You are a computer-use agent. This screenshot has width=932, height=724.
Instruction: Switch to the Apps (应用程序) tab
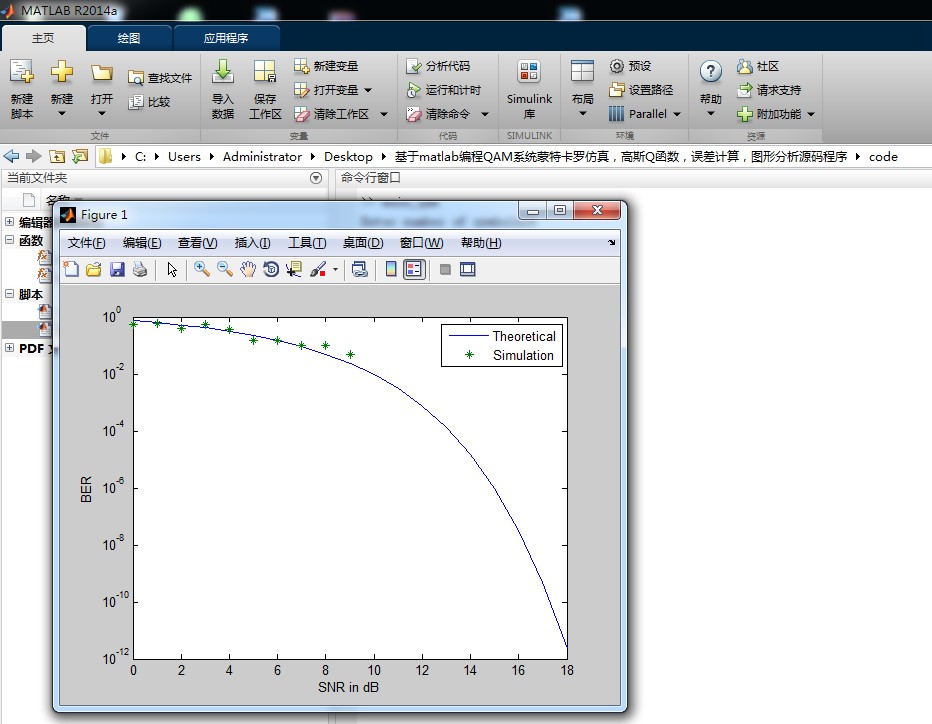(x=226, y=38)
